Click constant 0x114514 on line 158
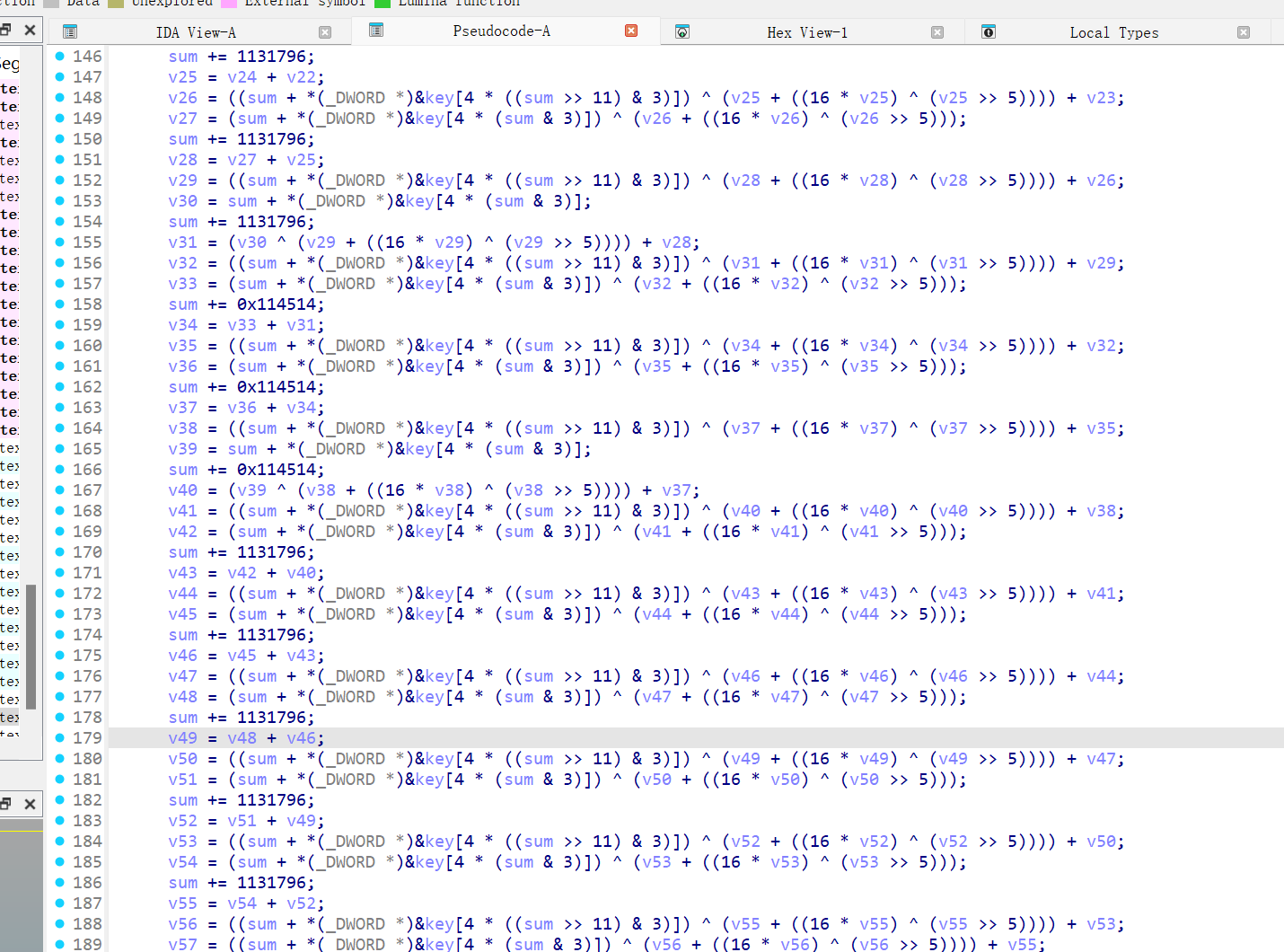This screenshot has width=1284, height=952. click(x=276, y=304)
